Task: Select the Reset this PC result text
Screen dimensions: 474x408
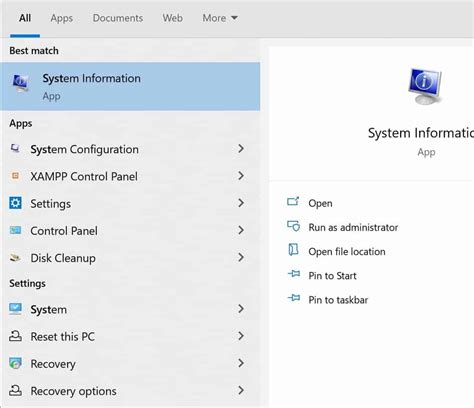Action: [63, 337]
